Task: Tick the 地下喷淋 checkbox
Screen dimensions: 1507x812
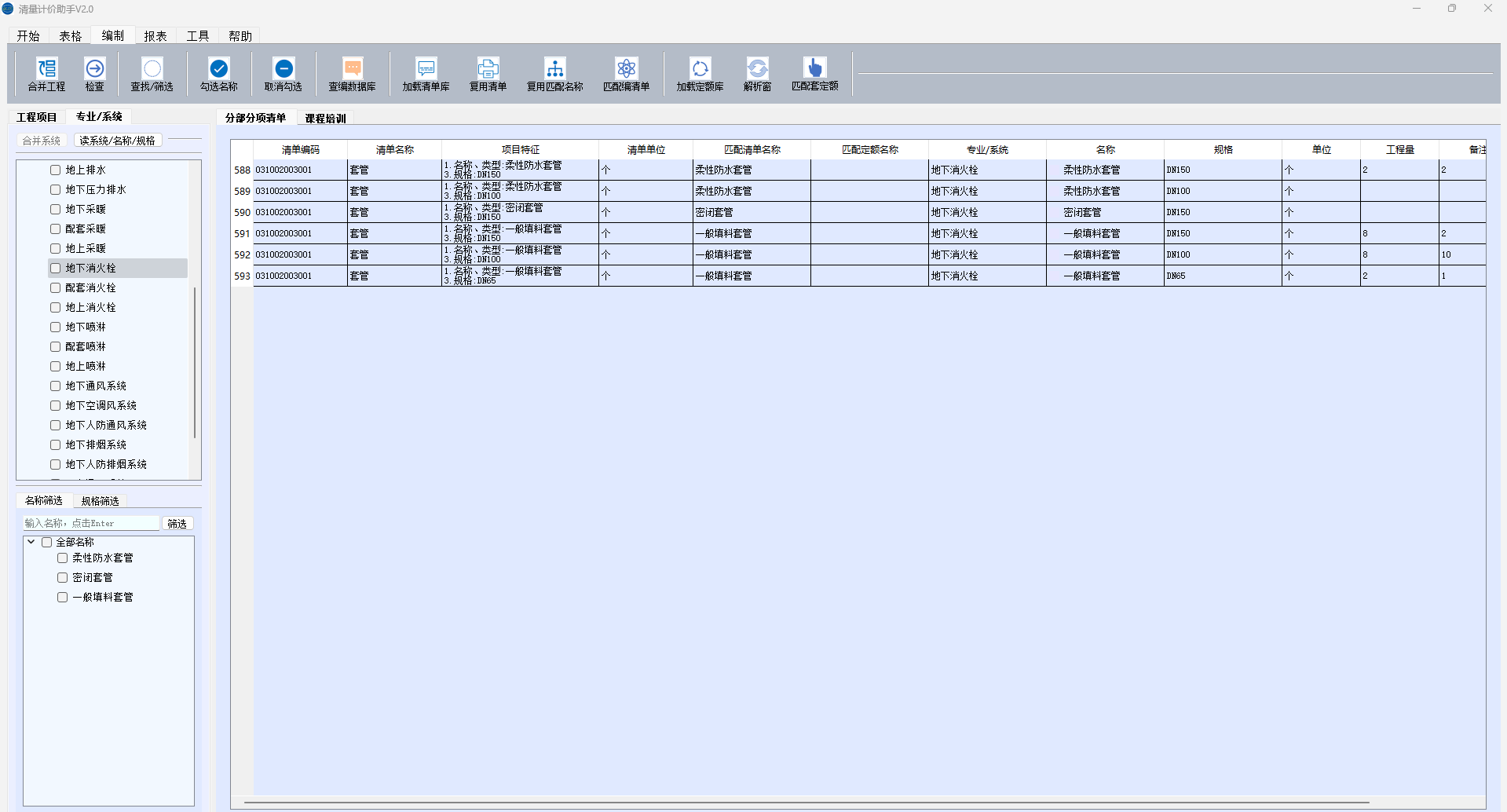Action: tap(56, 327)
